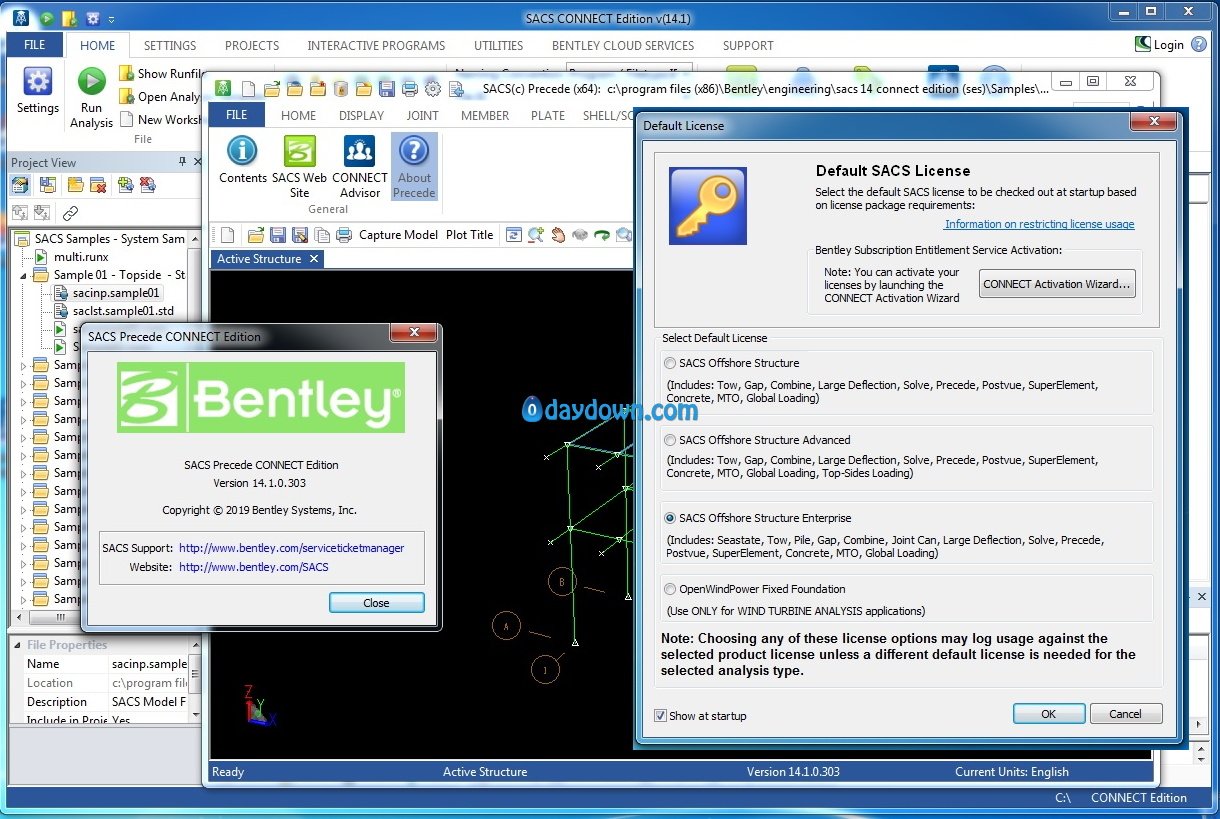Launch CONNECT Advisor in Precede

point(360,167)
